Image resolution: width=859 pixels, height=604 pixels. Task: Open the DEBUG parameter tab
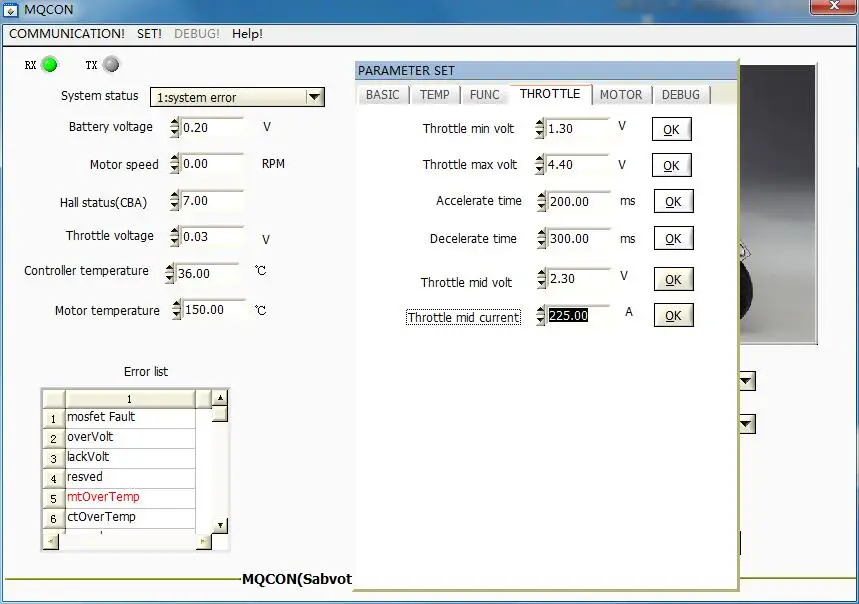[680, 95]
